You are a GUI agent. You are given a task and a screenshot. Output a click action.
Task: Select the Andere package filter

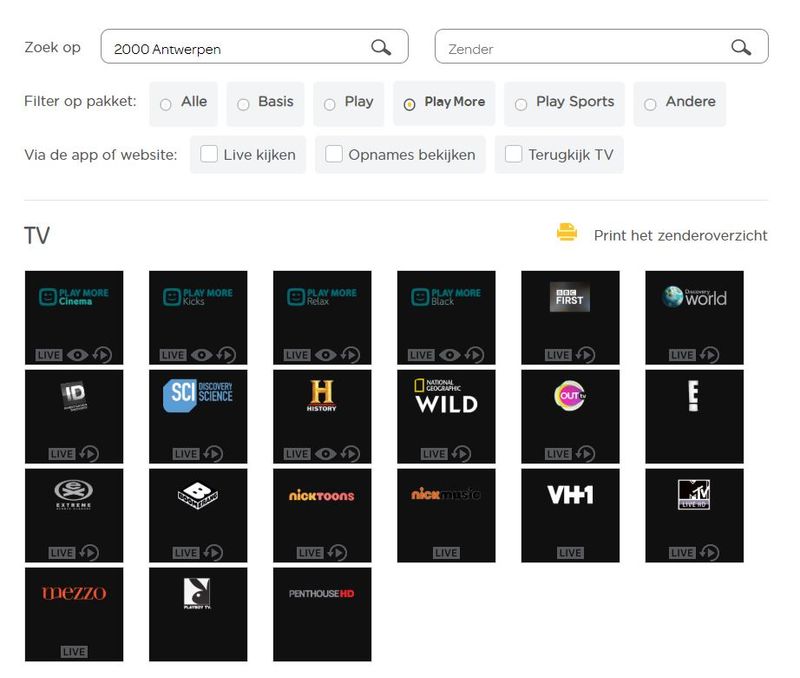(x=650, y=104)
